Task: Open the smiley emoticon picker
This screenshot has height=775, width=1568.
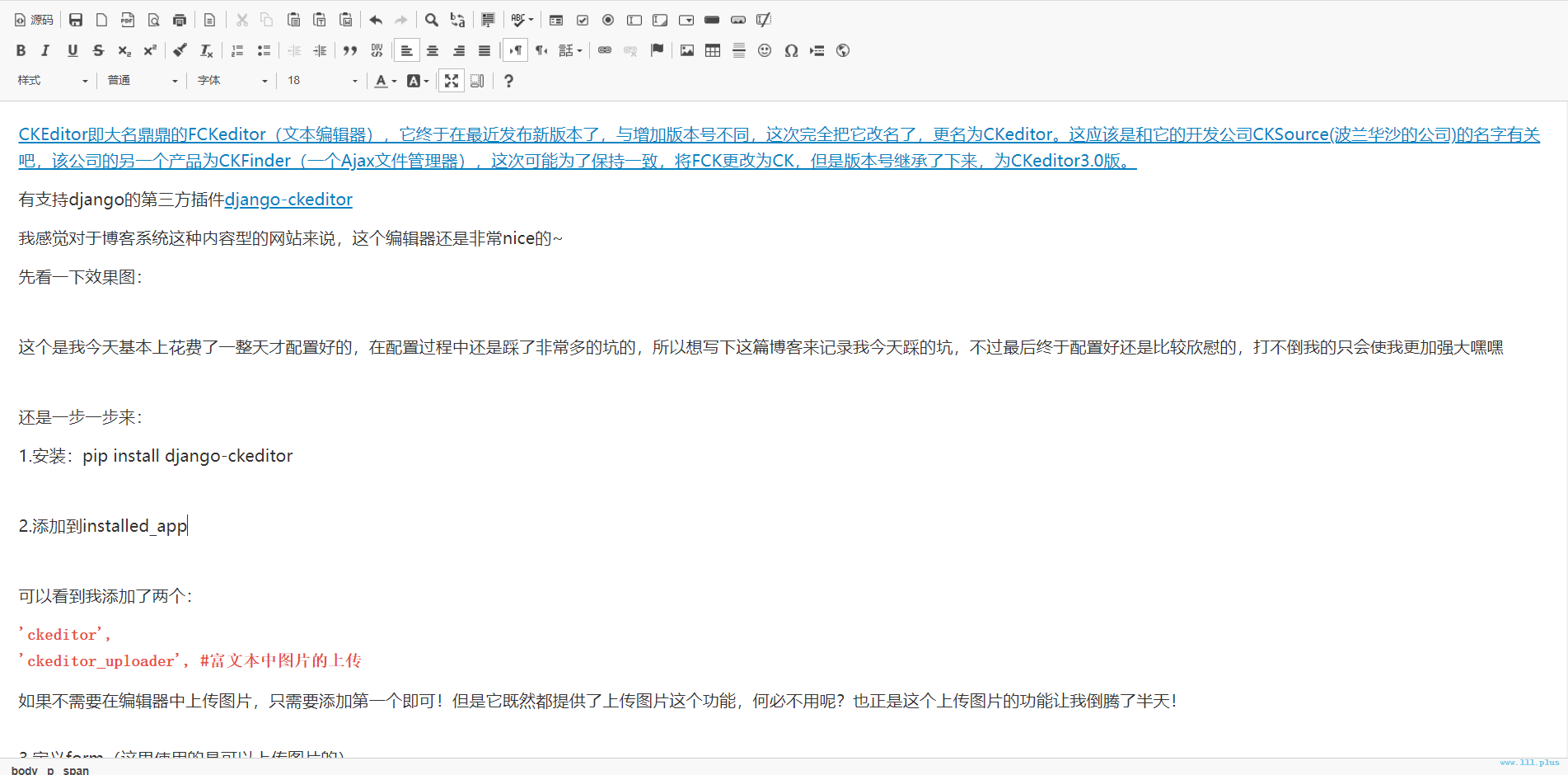Action: click(x=765, y=50)
